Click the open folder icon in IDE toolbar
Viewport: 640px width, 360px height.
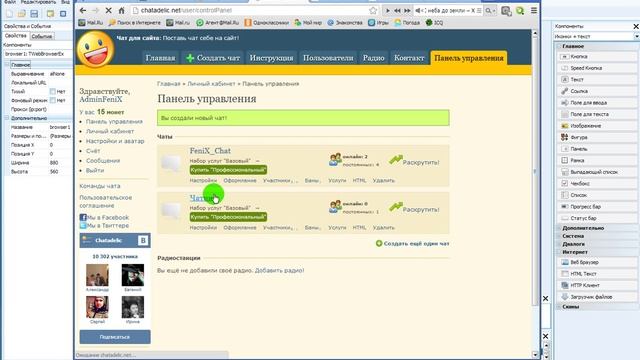pyautogui.click(x=21, y=13)
